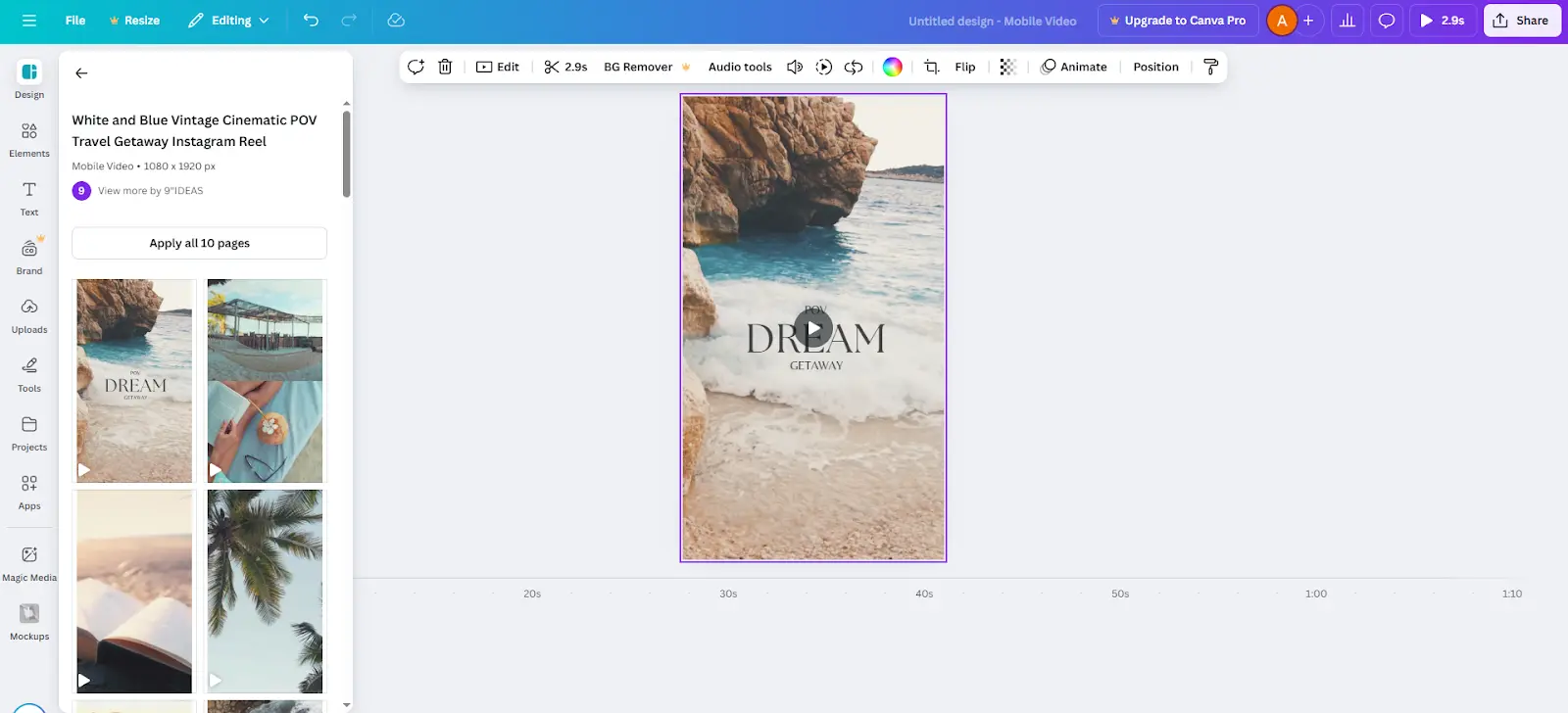
Task: Redo the last action
Action: (x=349, y=20)
